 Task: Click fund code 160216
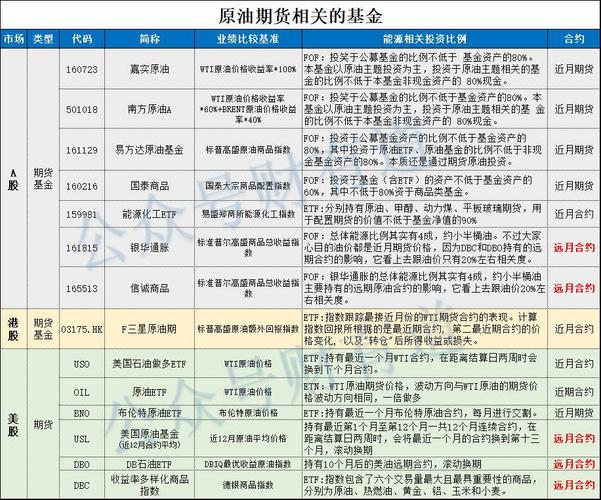coord(82,186)
